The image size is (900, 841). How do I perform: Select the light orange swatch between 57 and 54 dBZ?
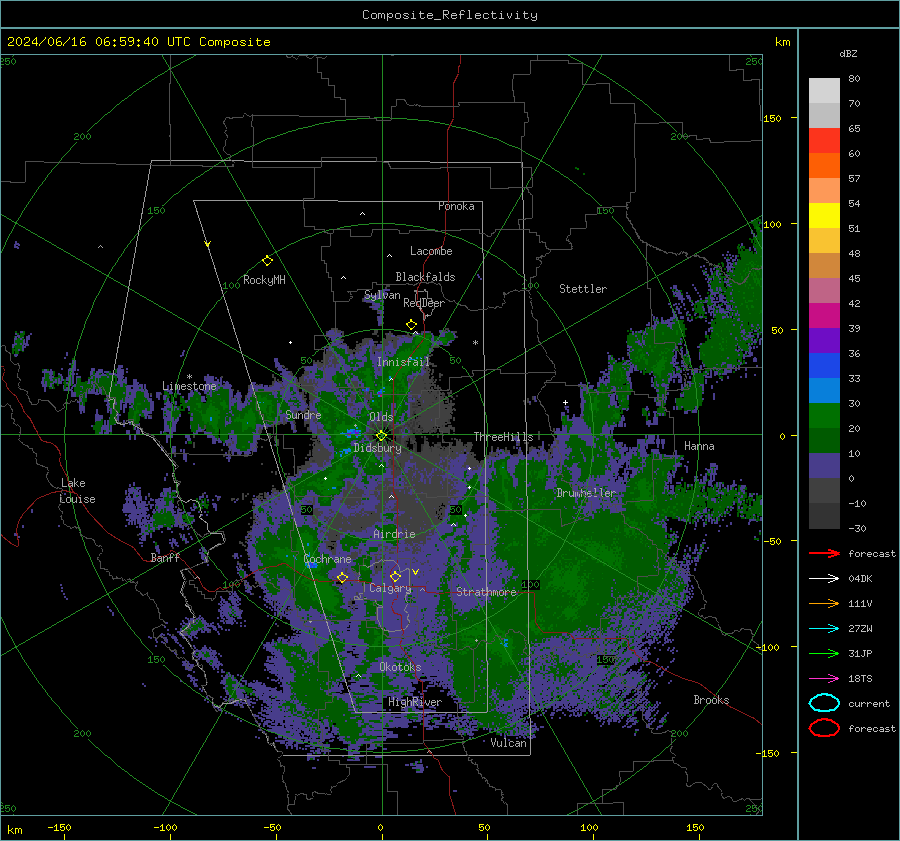(x=824, y=191)
